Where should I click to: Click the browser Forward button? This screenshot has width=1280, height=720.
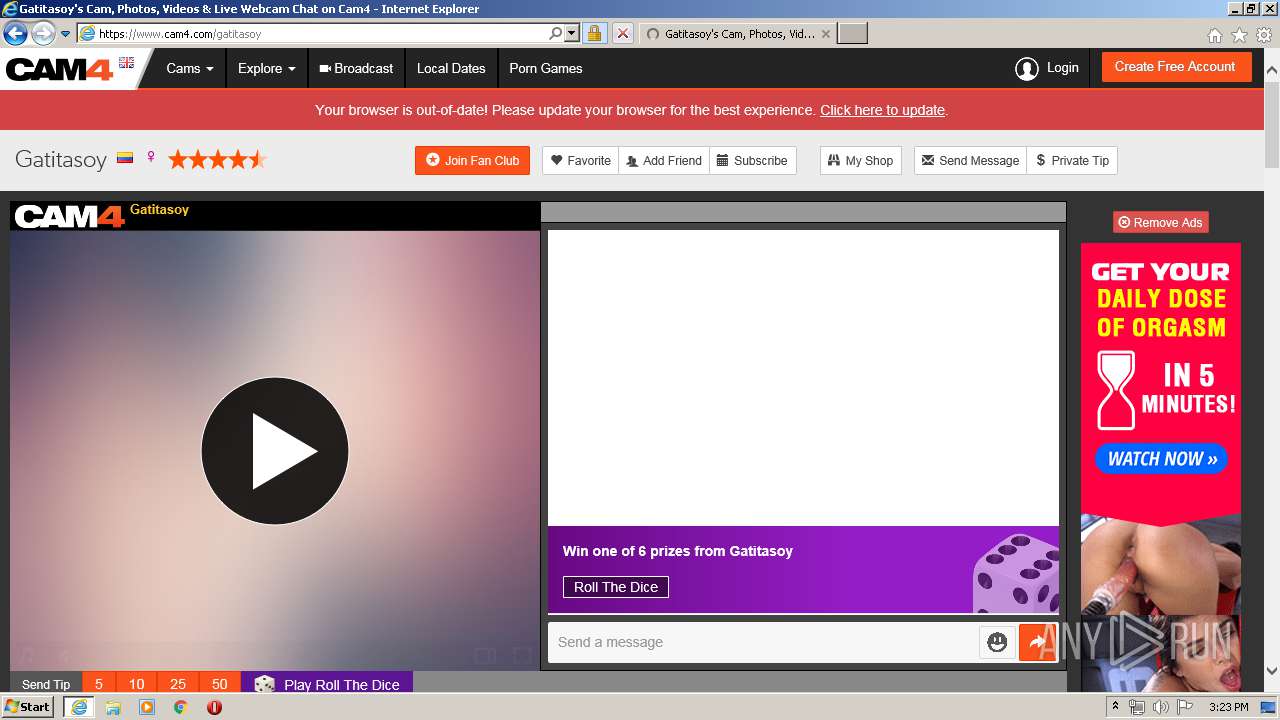(x=43, y=33)
